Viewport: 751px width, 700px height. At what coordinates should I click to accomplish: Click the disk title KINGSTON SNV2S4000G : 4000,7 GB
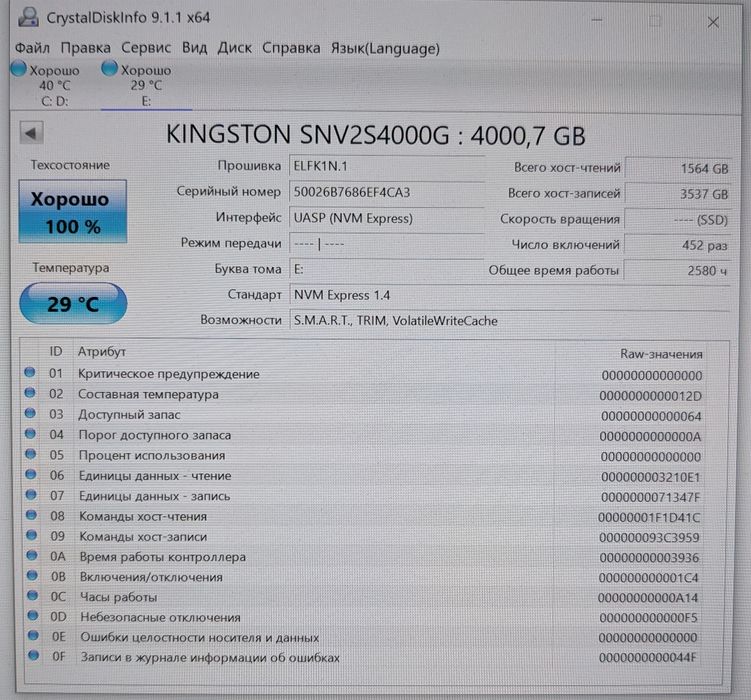[376, 135]
